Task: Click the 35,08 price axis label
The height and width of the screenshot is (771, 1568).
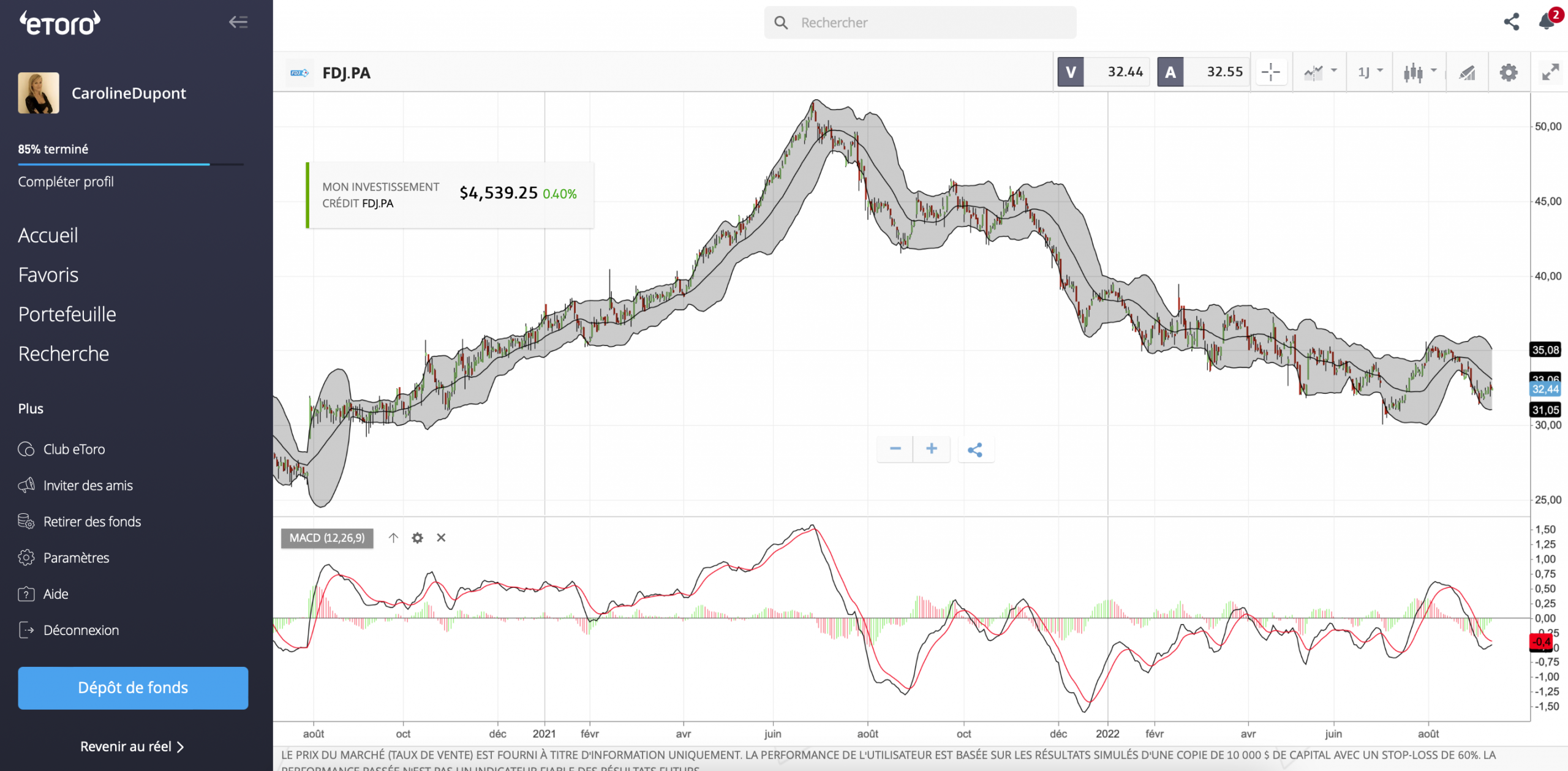Action: (1545, 350)
